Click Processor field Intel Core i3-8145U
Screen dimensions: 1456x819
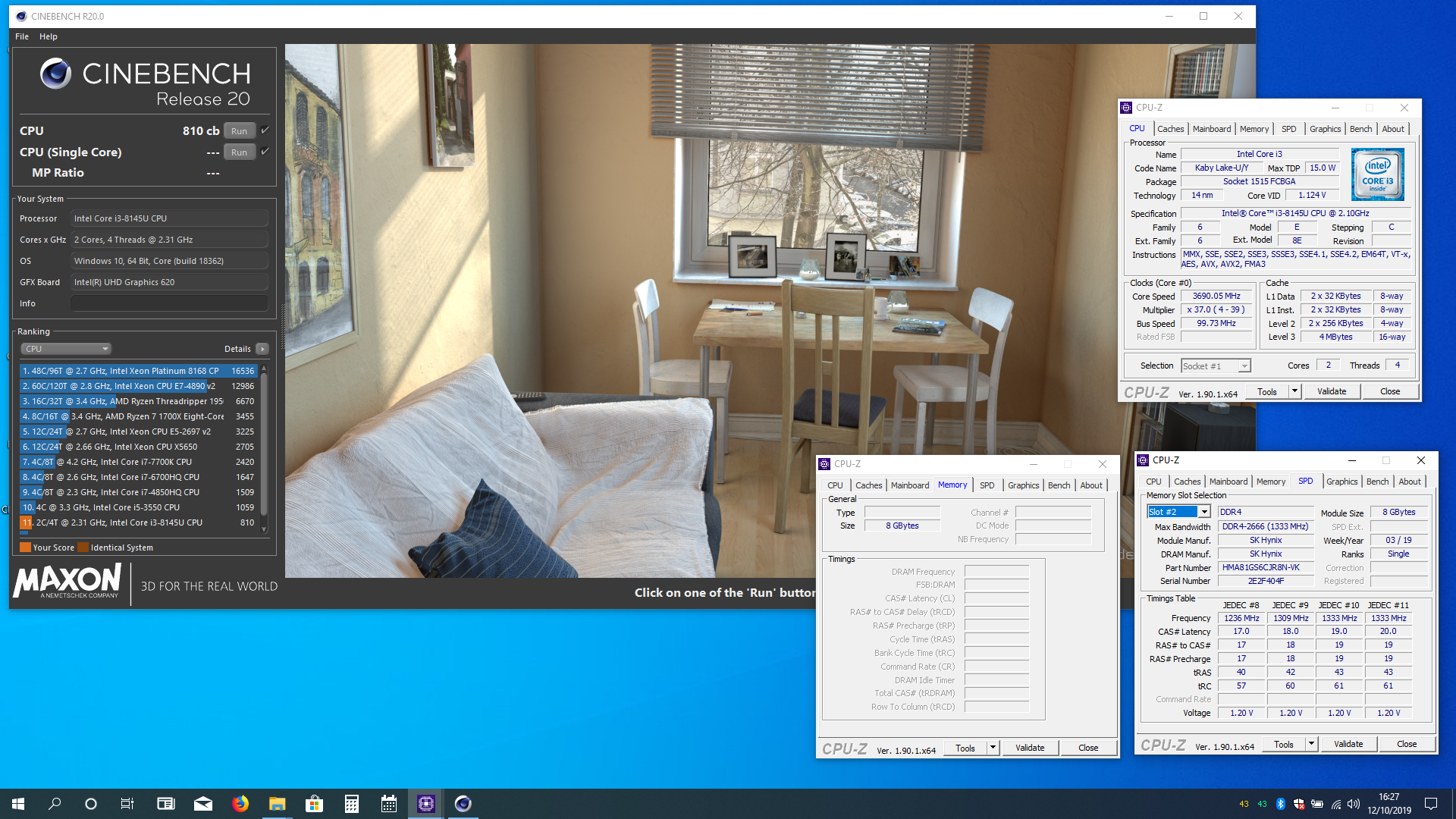pos(169,218)
